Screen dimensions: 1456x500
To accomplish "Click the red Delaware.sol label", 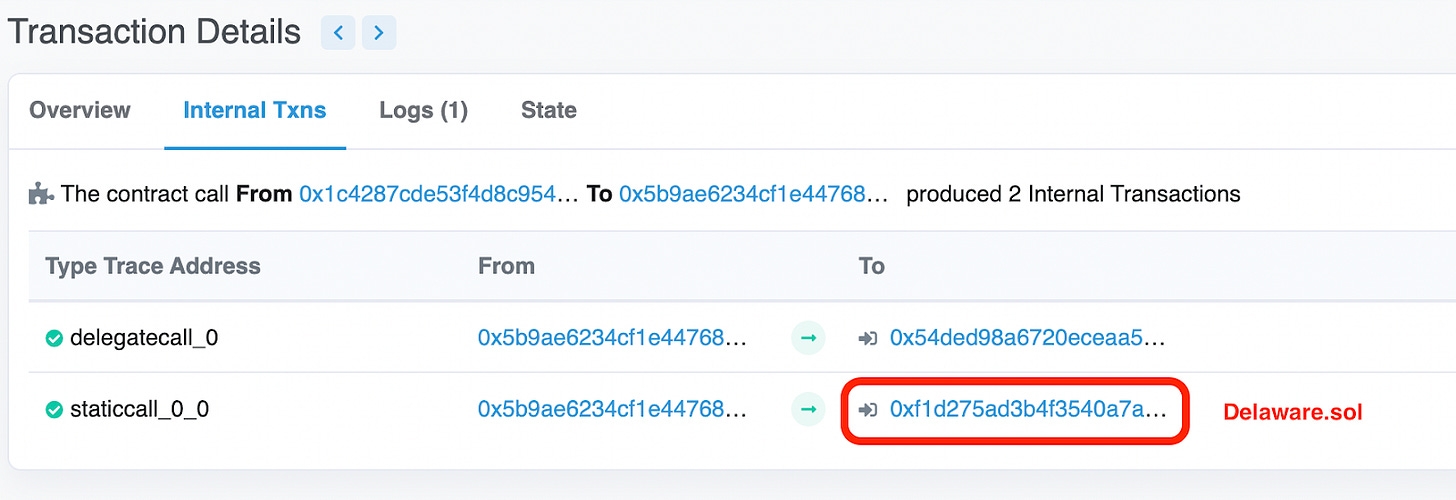I will [1293, 411].
